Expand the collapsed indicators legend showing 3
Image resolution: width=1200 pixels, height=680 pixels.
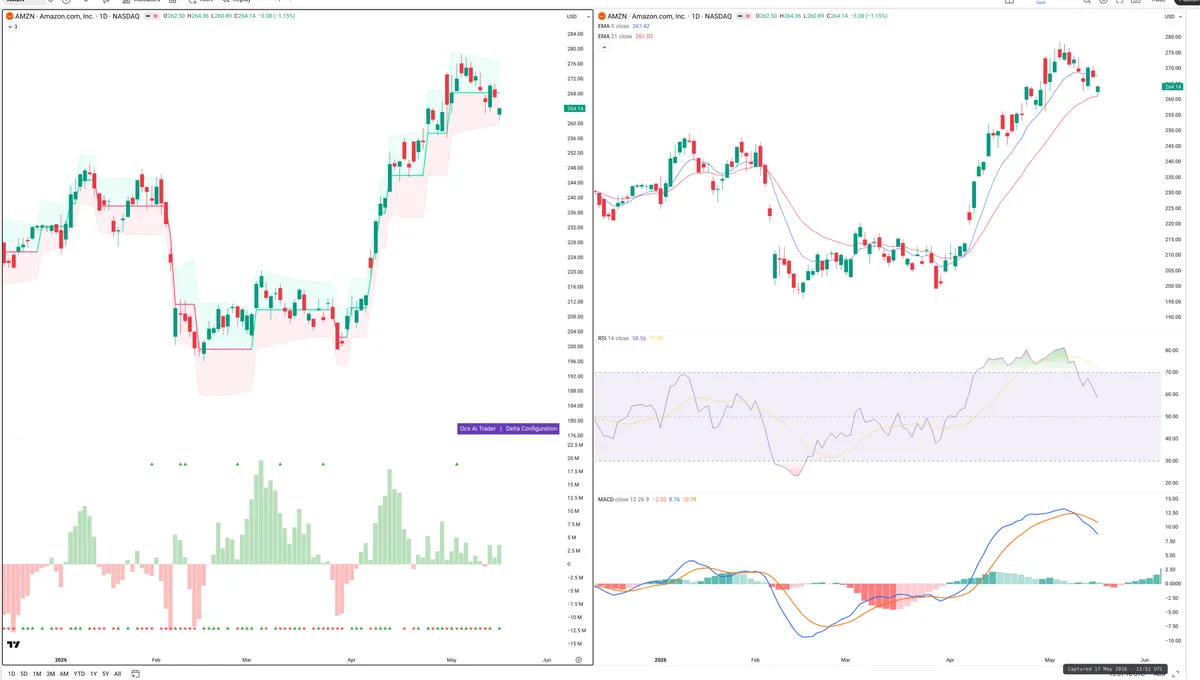[13, 26]
